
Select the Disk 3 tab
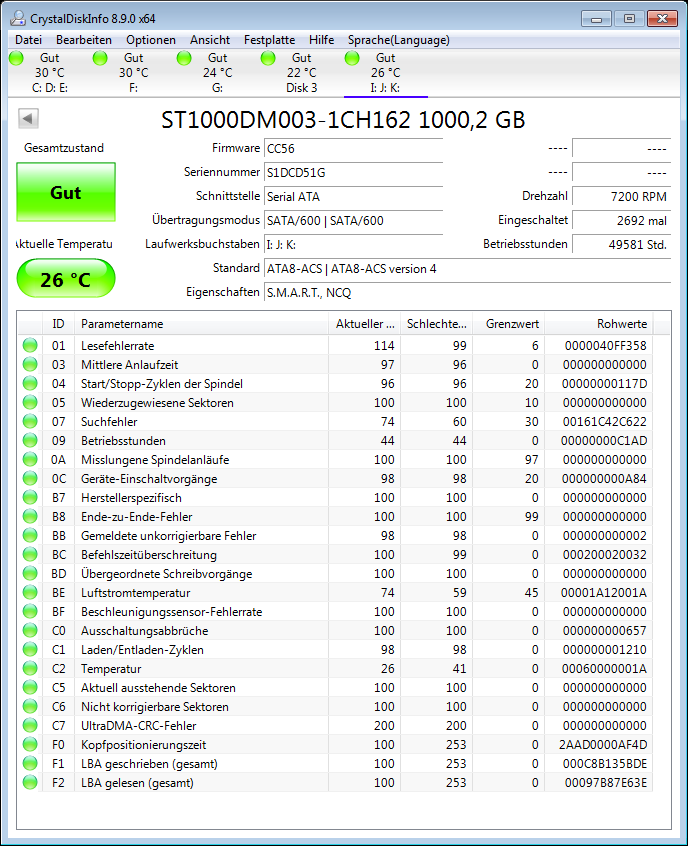coord(302,73)
